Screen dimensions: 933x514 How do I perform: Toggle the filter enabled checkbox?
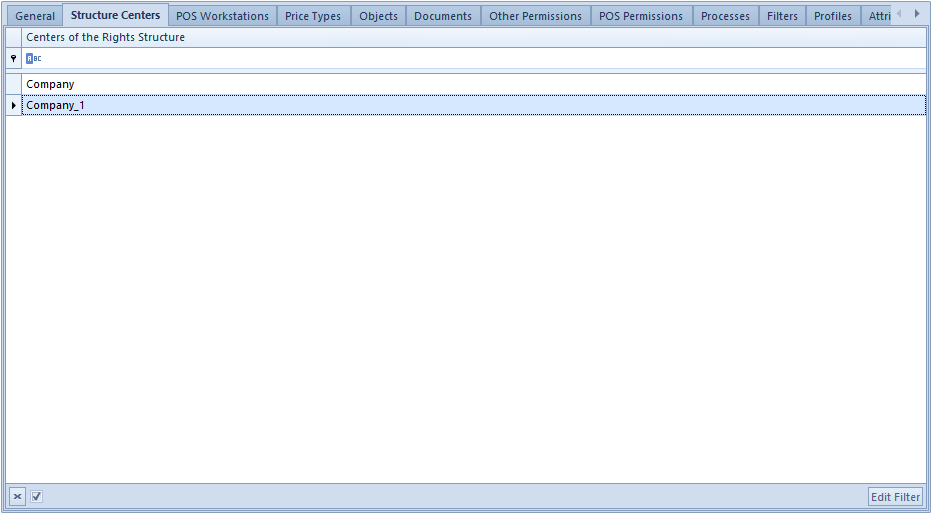(x=36, y=496)
